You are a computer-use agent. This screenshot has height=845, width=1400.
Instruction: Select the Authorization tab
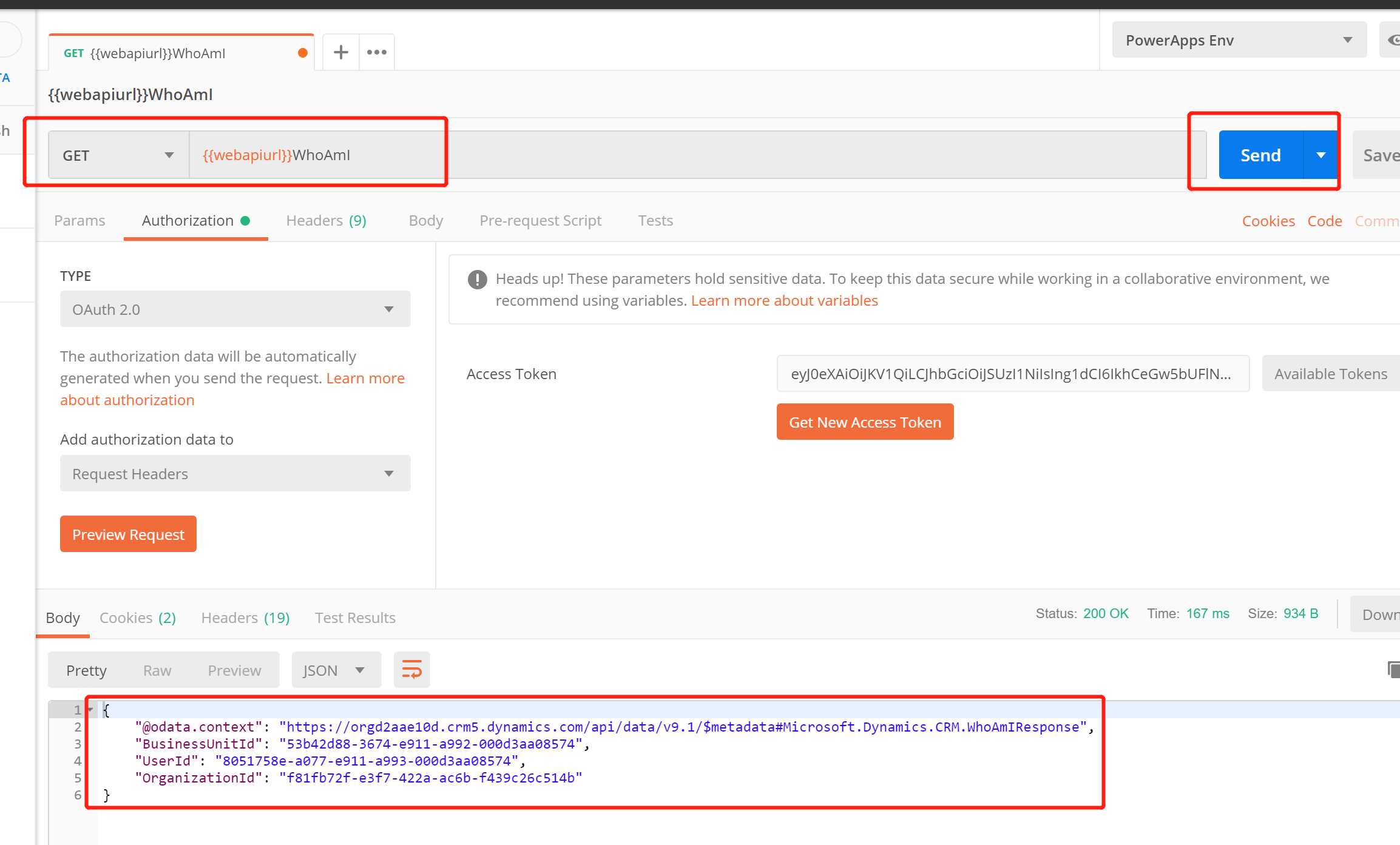(x=196, y=221)
